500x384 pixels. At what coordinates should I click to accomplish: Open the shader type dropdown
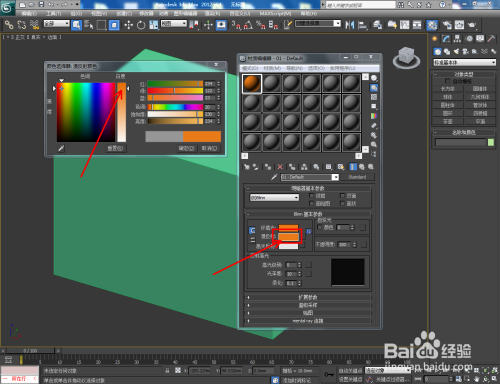point(274,198)
